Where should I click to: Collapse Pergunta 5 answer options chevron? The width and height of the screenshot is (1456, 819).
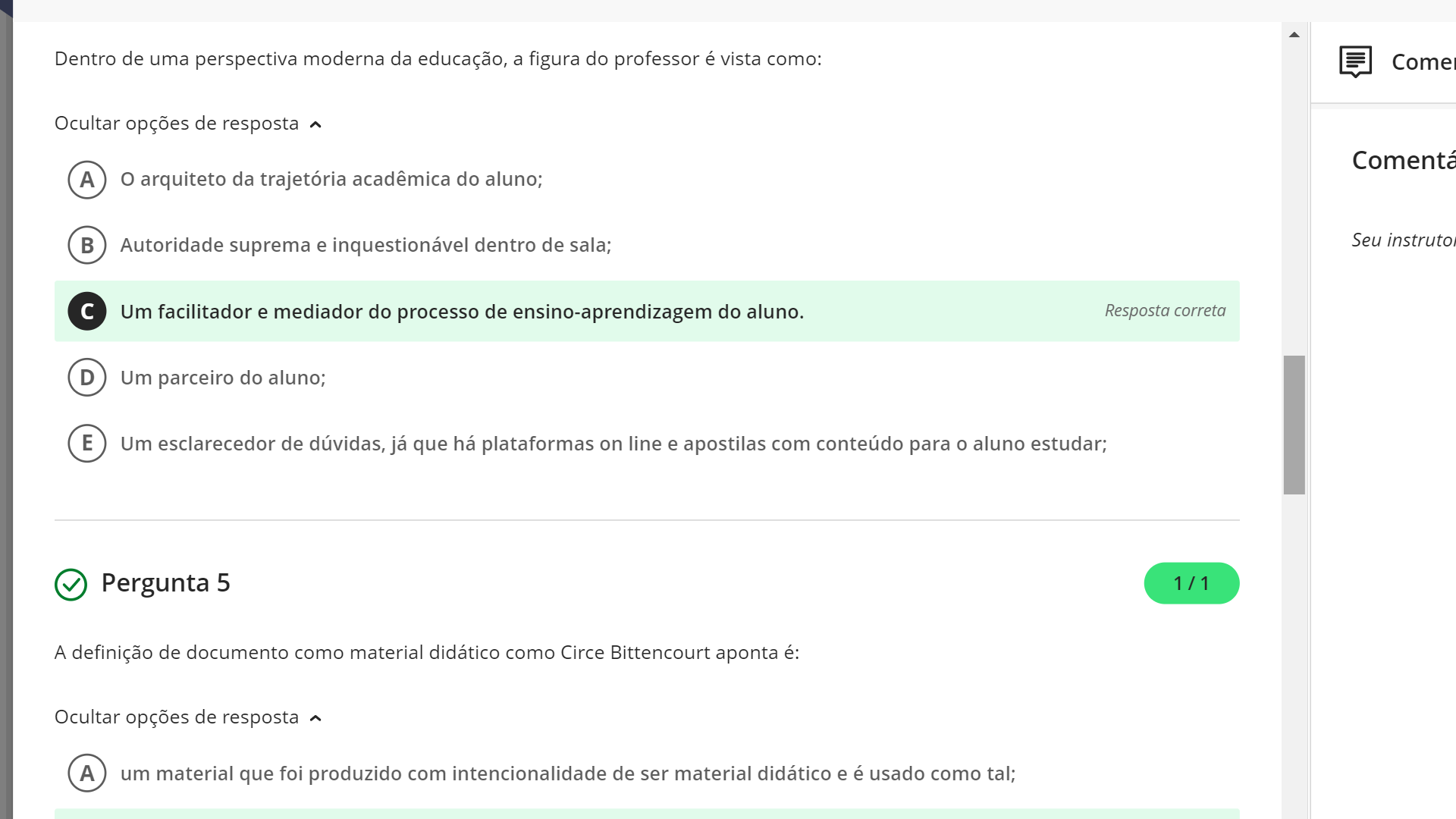click(x=316, y=718)
